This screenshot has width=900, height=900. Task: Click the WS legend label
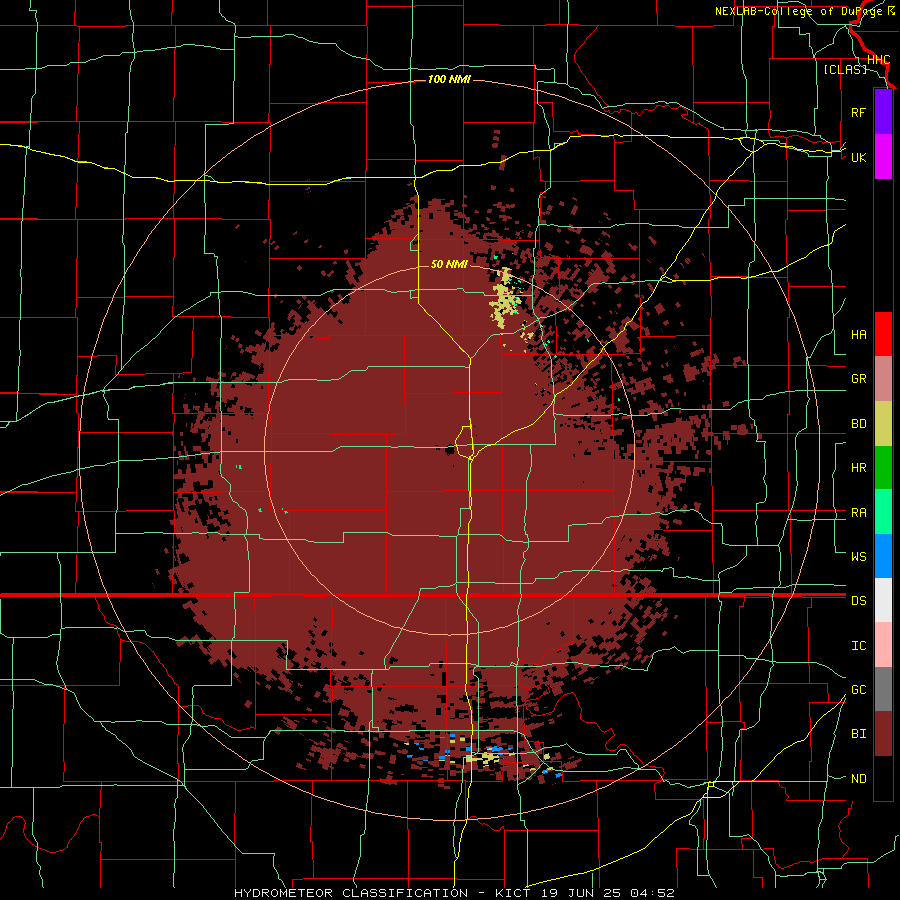858,556
